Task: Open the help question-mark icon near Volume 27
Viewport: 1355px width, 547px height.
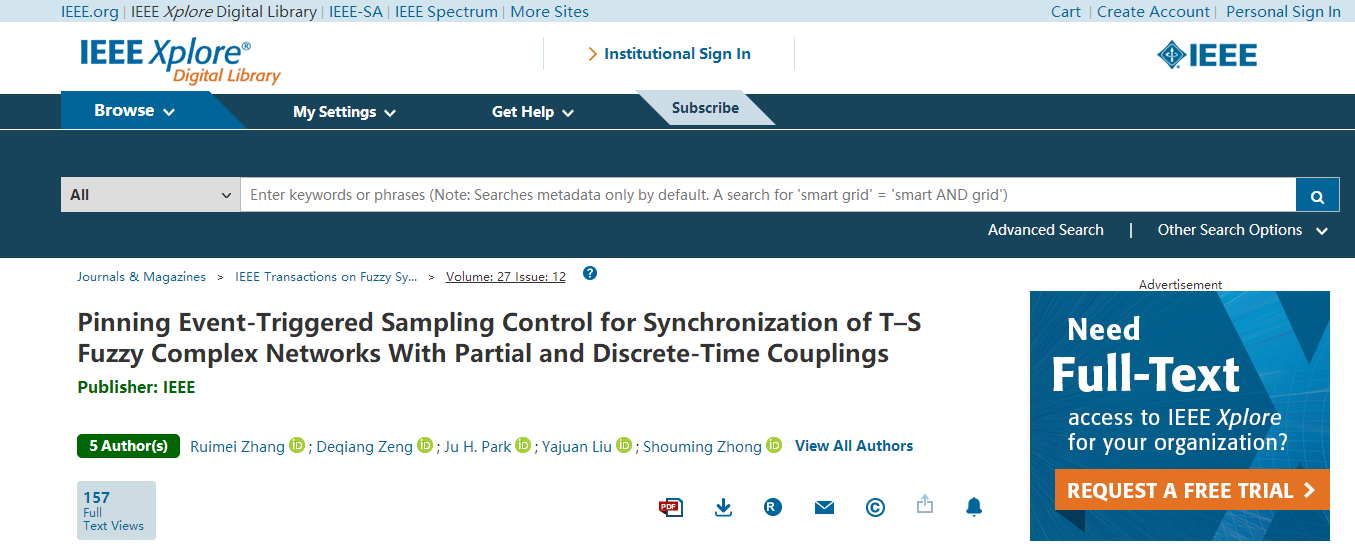Action: point(590,273)
